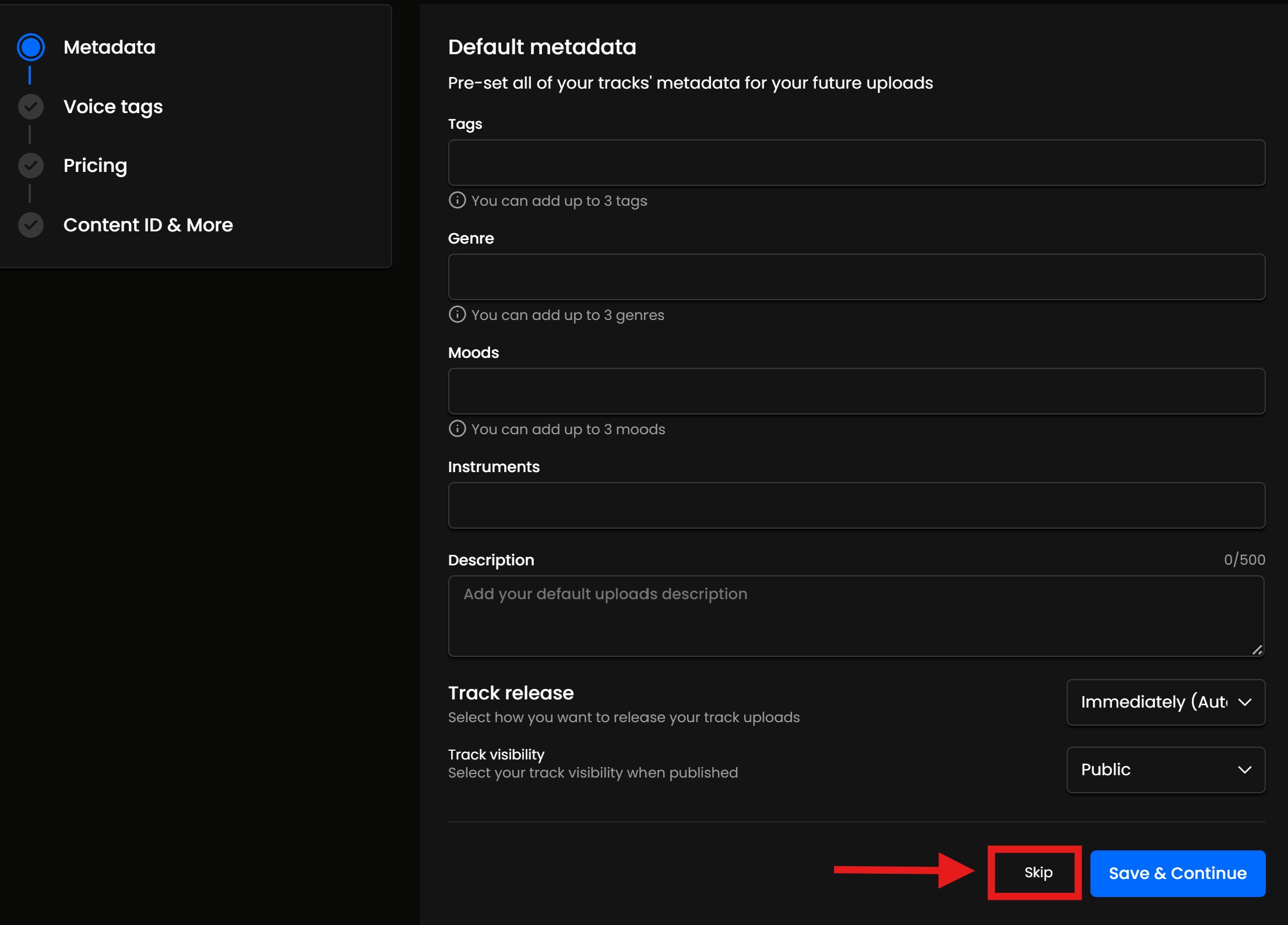
Task: Click into the Genre input field
Action: (x=856, y=277)
